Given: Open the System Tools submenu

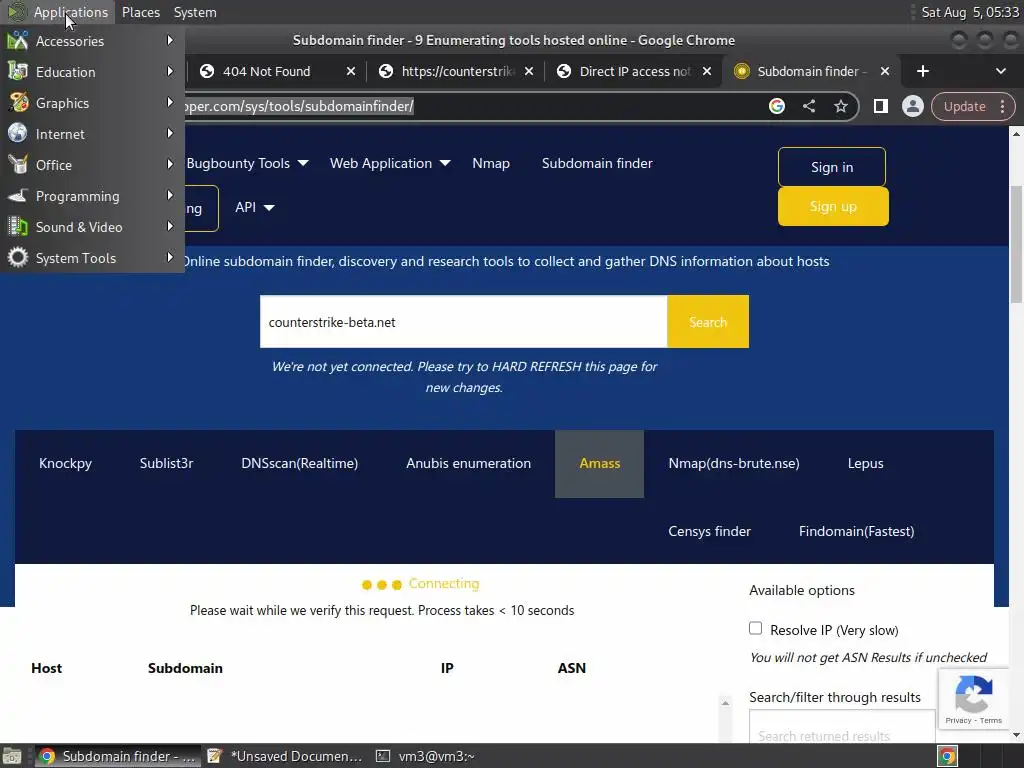Looking at the screenshot, I should tap(91, 258).
